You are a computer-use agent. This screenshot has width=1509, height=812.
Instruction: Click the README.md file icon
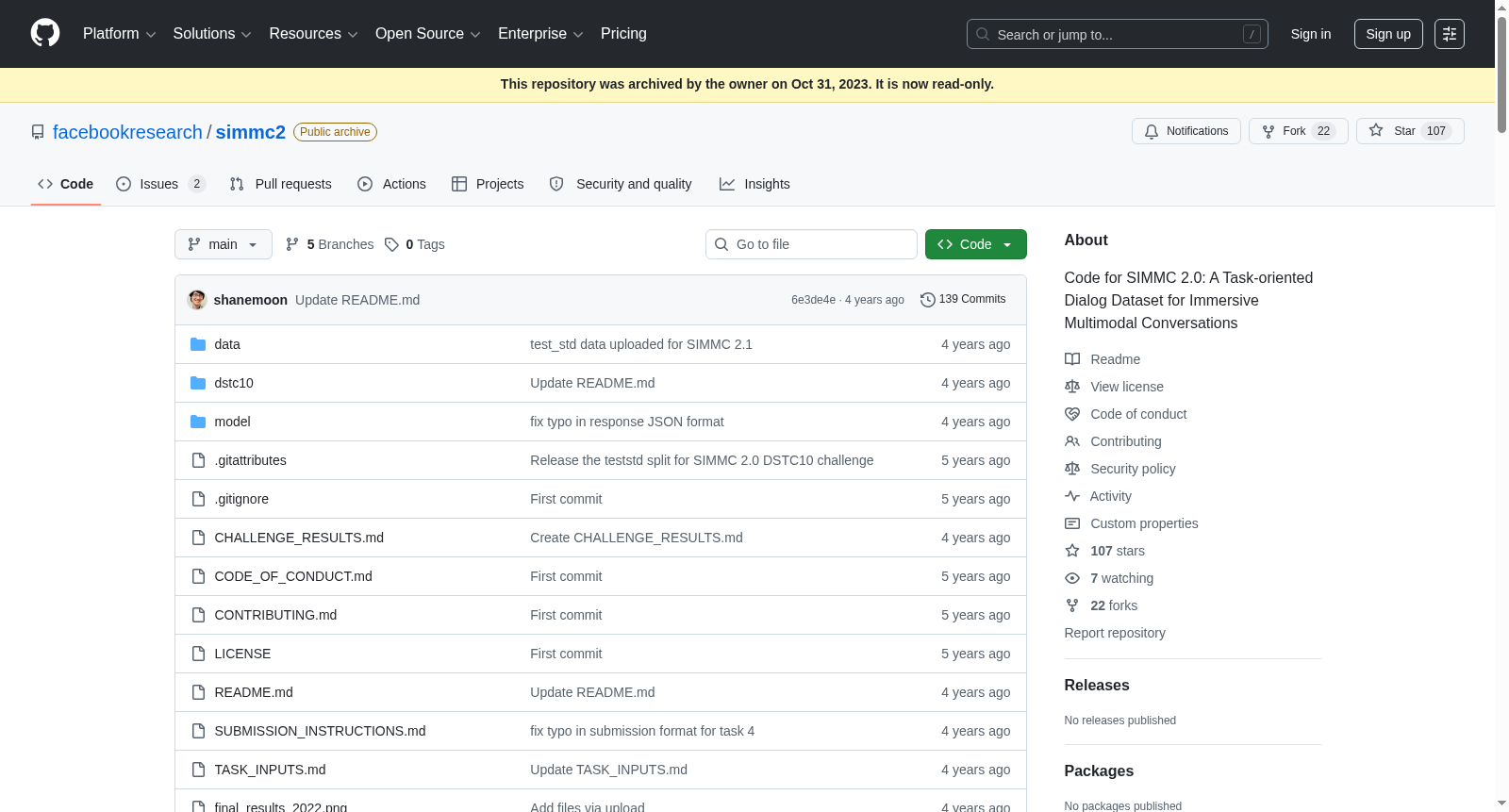[x=198, y=692]
